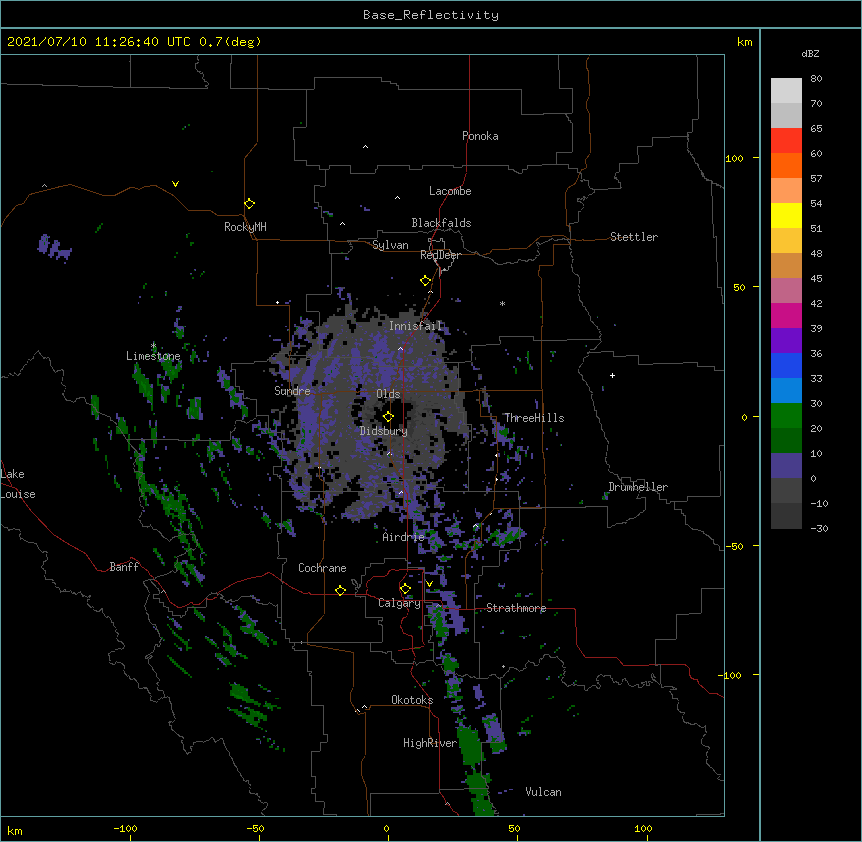Click the yellow V marker northeast of Calgary

click(x=429, y=584)
